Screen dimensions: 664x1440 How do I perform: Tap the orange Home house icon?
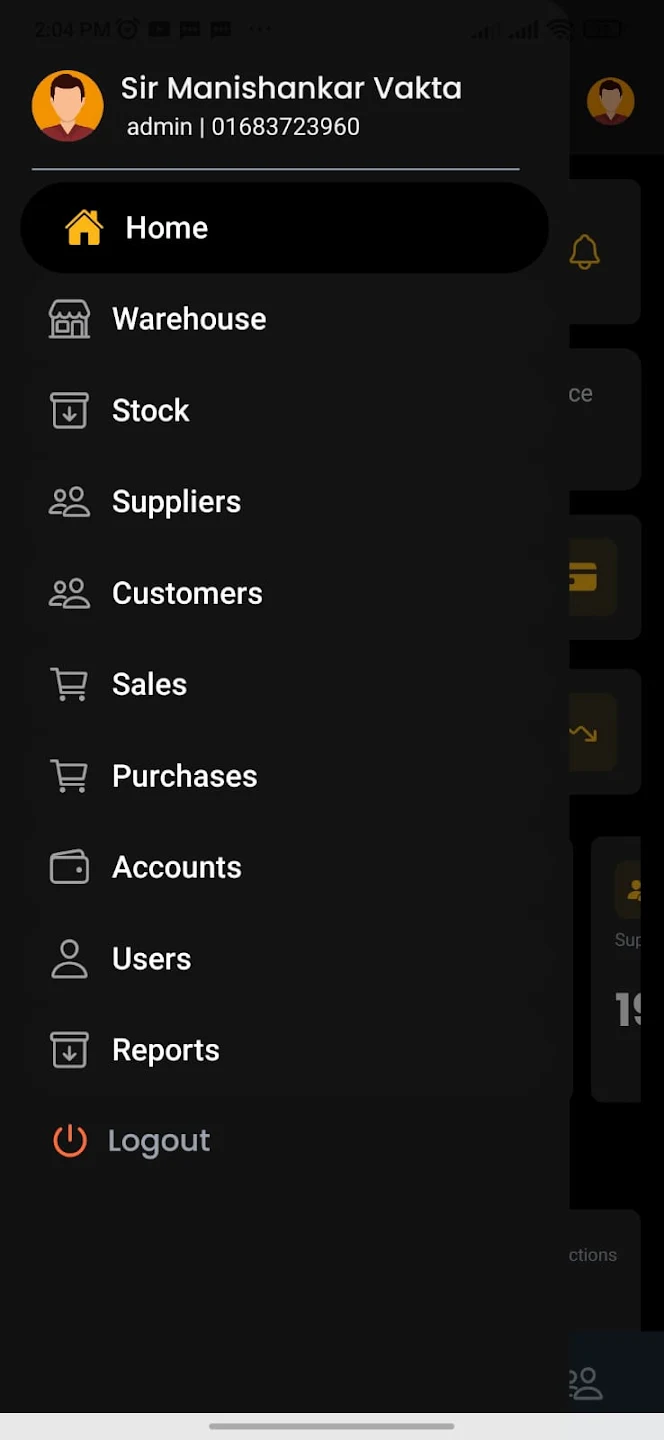[x=84, y=228]
